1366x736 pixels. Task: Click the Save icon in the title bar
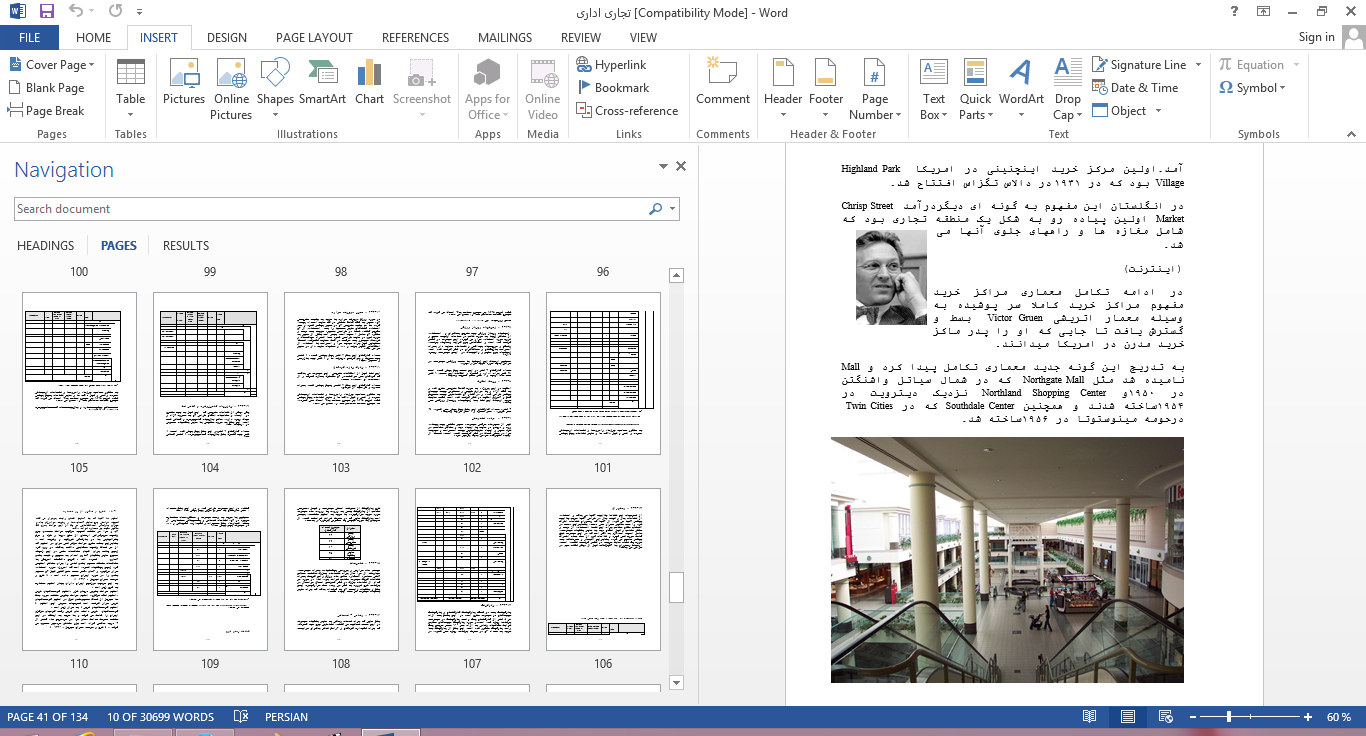point(47,13)
